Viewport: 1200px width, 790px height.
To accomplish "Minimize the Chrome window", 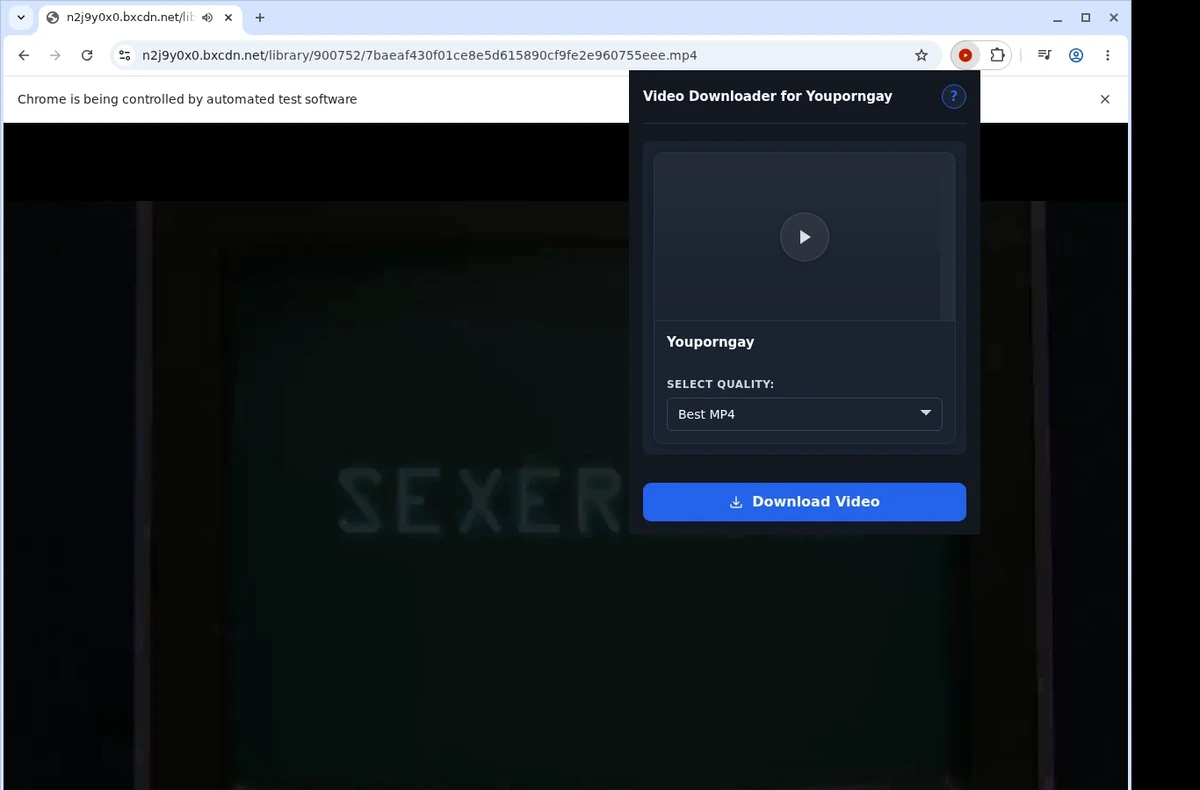I will (x=1057, y=18).
